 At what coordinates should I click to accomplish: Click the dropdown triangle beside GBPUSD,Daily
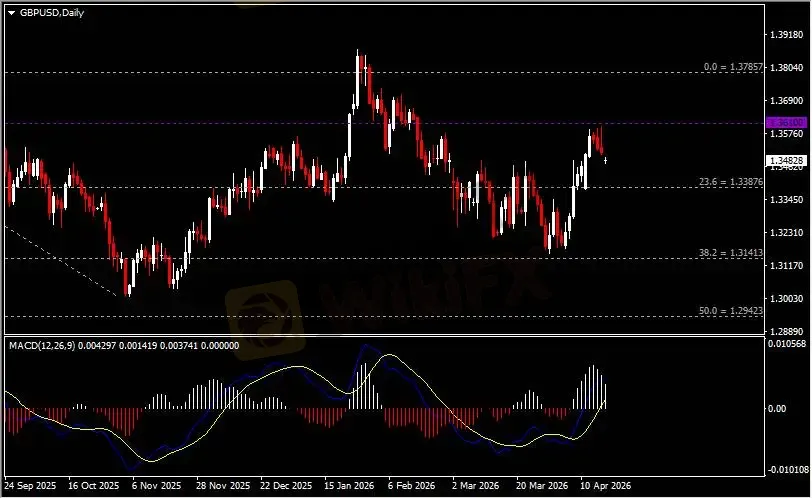[12, 11]
